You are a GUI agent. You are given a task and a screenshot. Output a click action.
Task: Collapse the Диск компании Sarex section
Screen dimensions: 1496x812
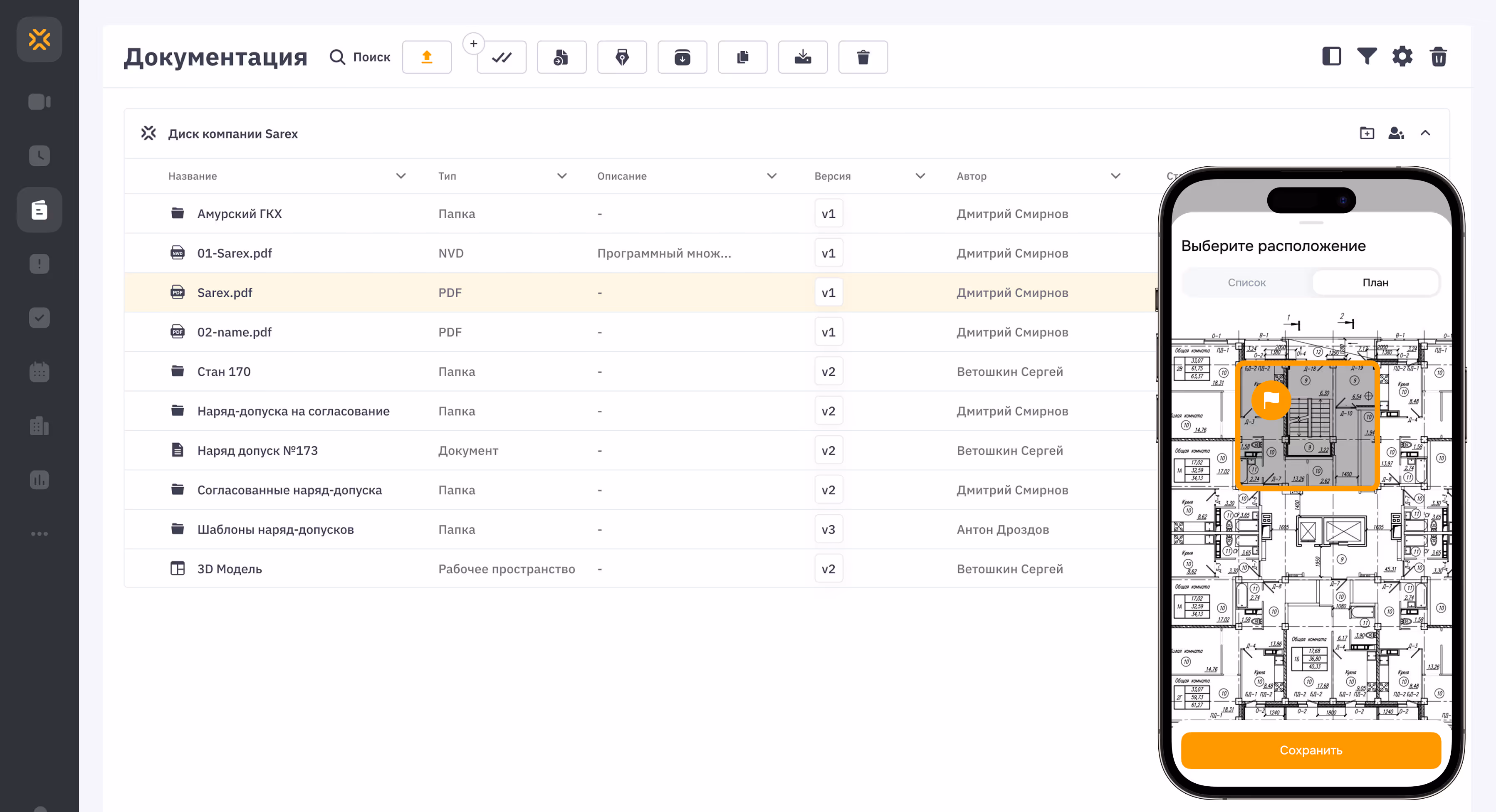[x=1425, y=133]
